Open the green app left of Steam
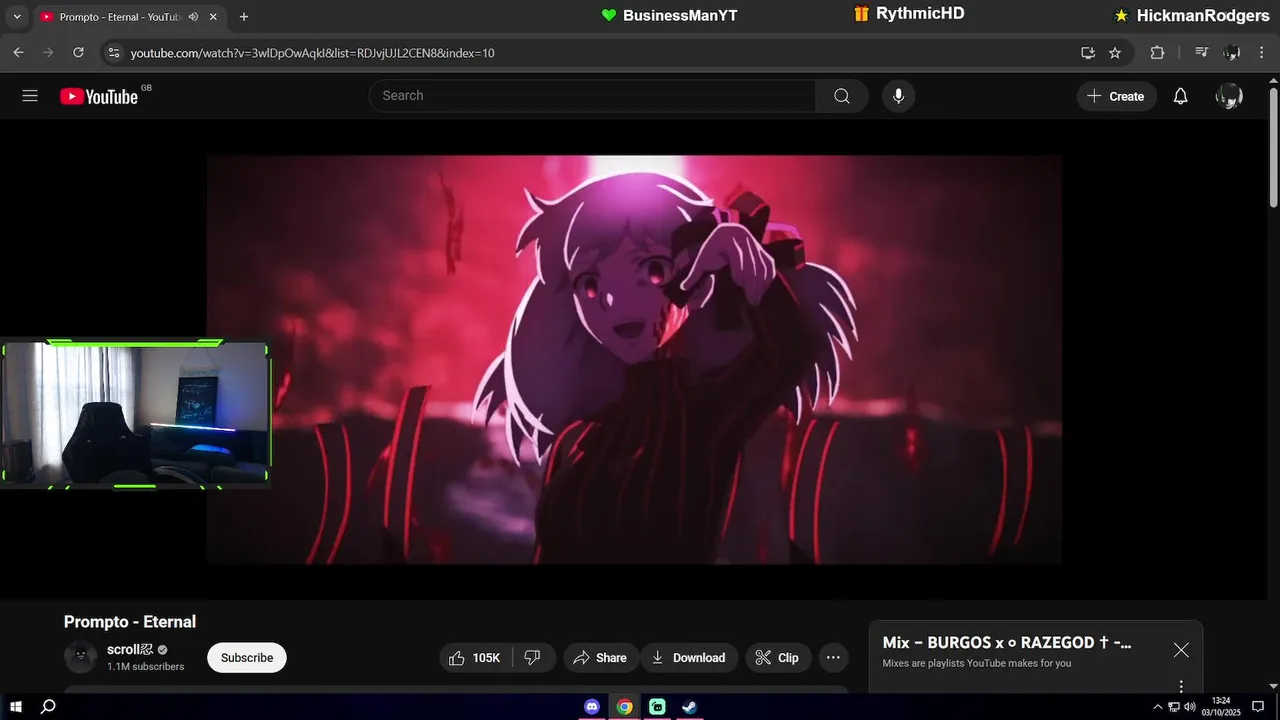This screenshot has height=720, width=1280. pos(657,707)
